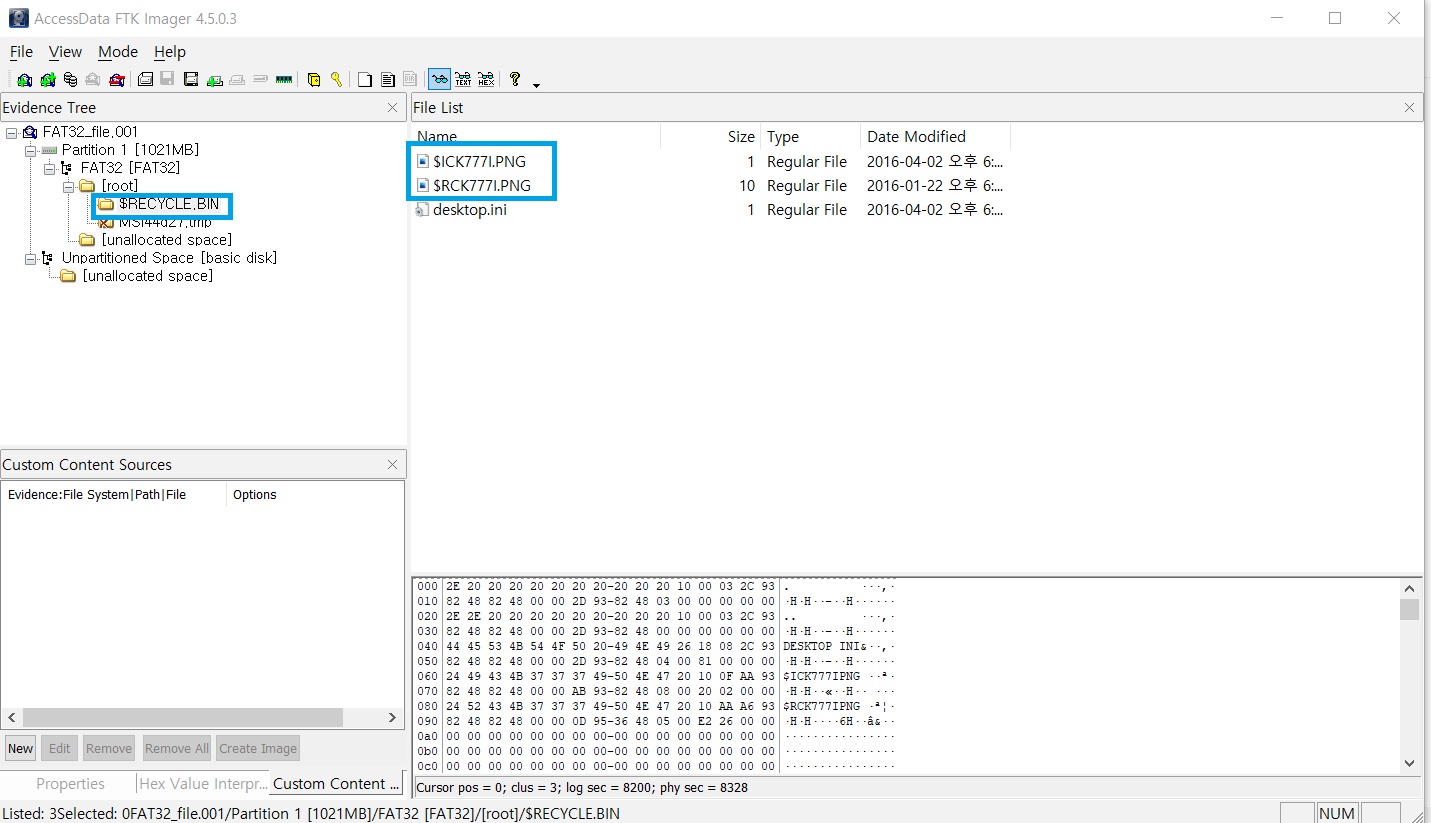Viewport: 1431px width, 823px height.
Task: Toggle TEXT view mode glasses icon
Action: tap(463, 80)
